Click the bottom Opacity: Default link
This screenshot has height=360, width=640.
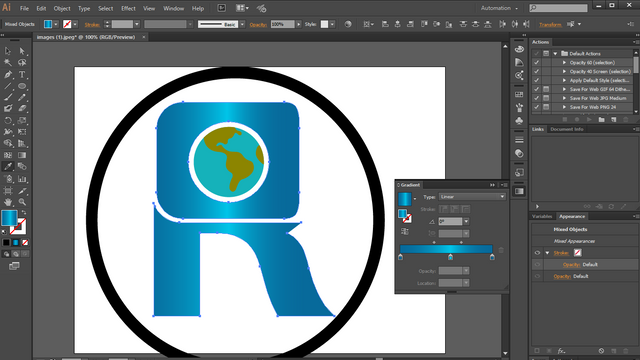point(571,276)
